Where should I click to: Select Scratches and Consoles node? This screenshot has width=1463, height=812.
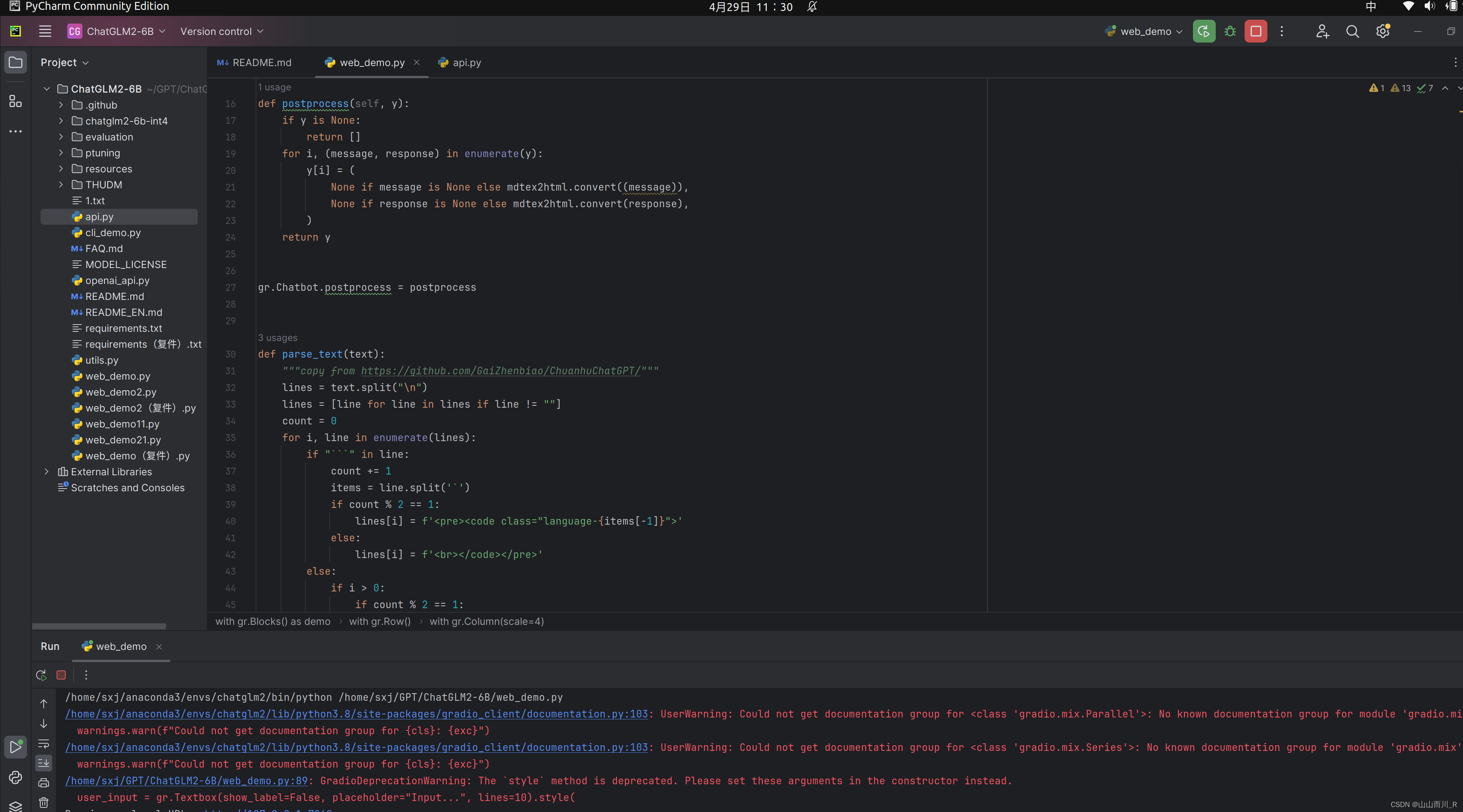[x=128, y=488]
